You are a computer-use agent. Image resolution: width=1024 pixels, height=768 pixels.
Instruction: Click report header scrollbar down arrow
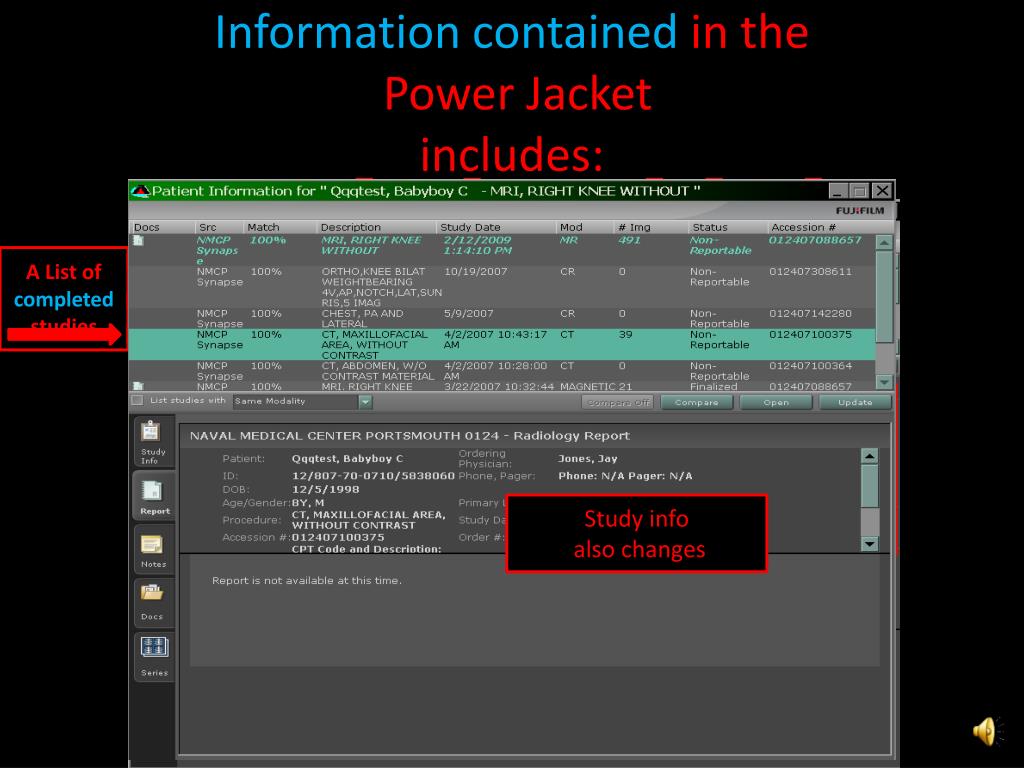click(x=869, y=543)
